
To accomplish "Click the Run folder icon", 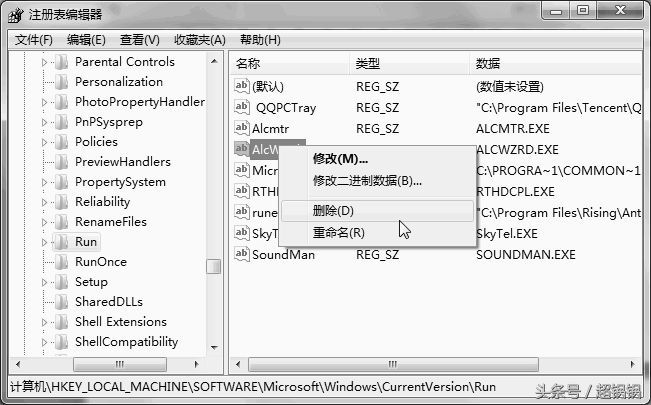I will coord(61,242).
